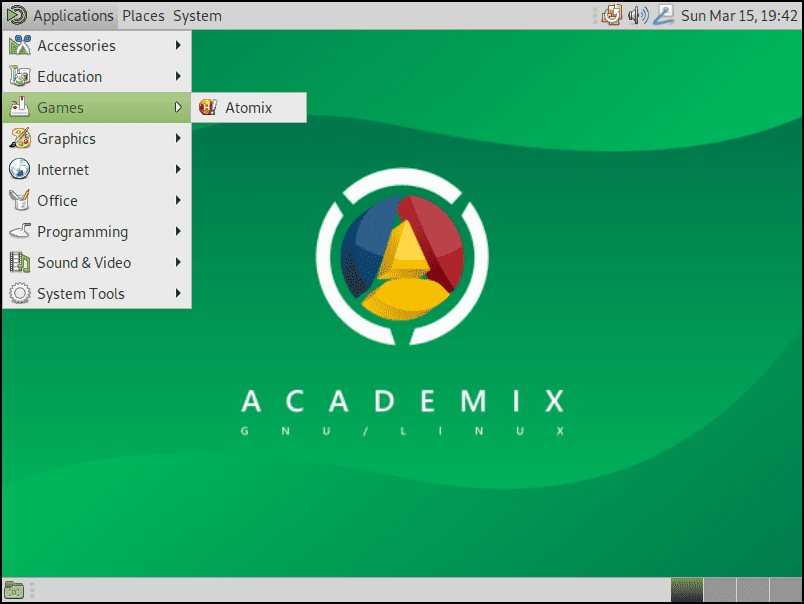This screenshot has width=804, height=604.
Task: Switch to the first active workspace
Action: coord(687,590)
